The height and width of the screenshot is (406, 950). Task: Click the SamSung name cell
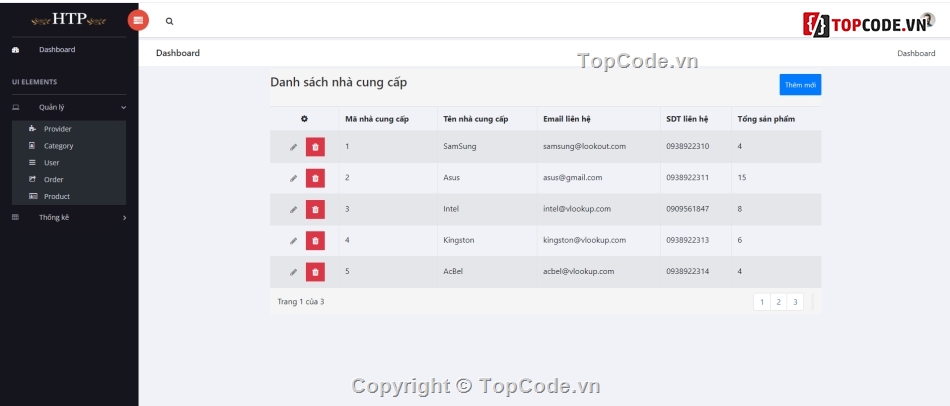coord(460,147)
